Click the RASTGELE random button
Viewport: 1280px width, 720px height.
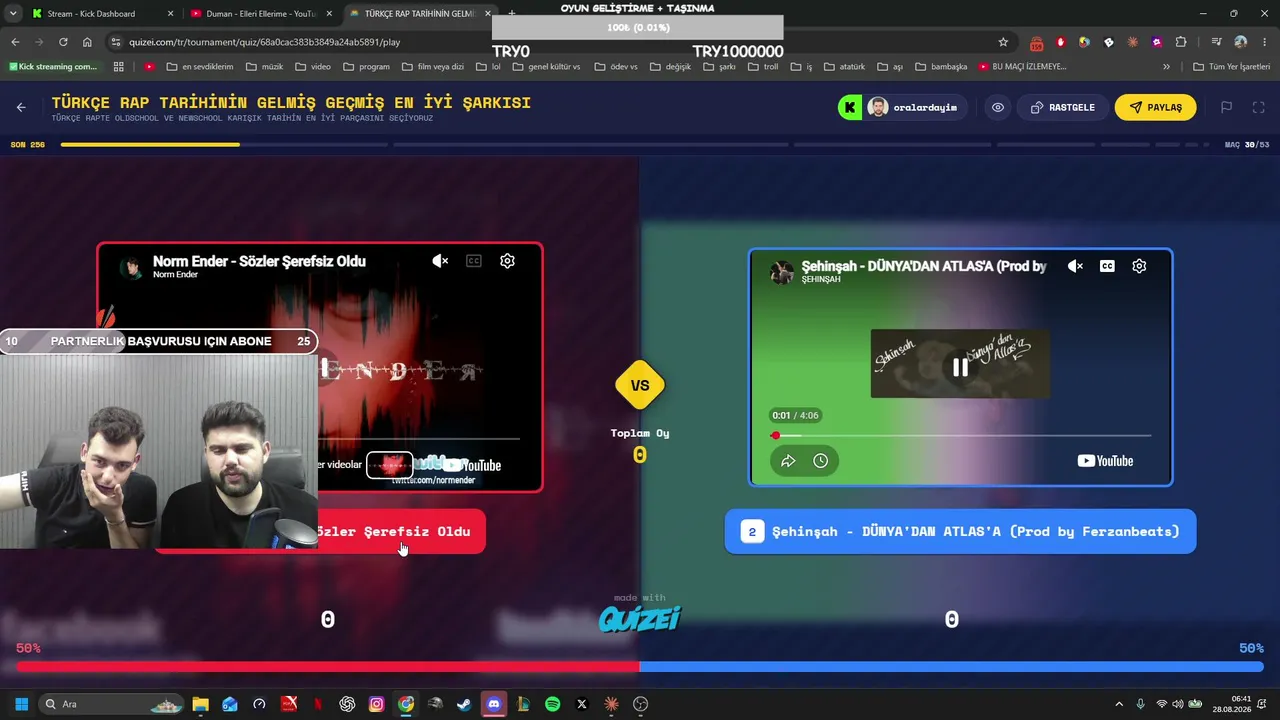pyautogui.click(x=1062, y=107)
